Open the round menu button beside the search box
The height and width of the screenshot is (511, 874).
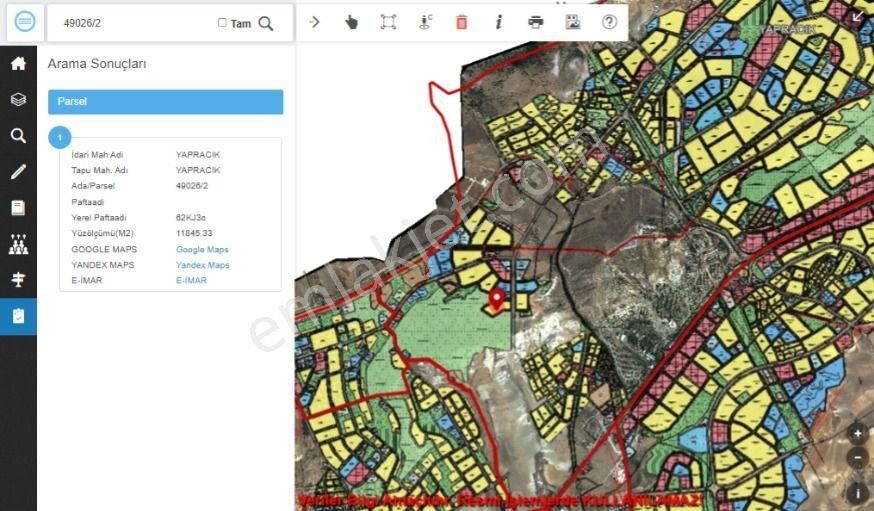[25, 22]
